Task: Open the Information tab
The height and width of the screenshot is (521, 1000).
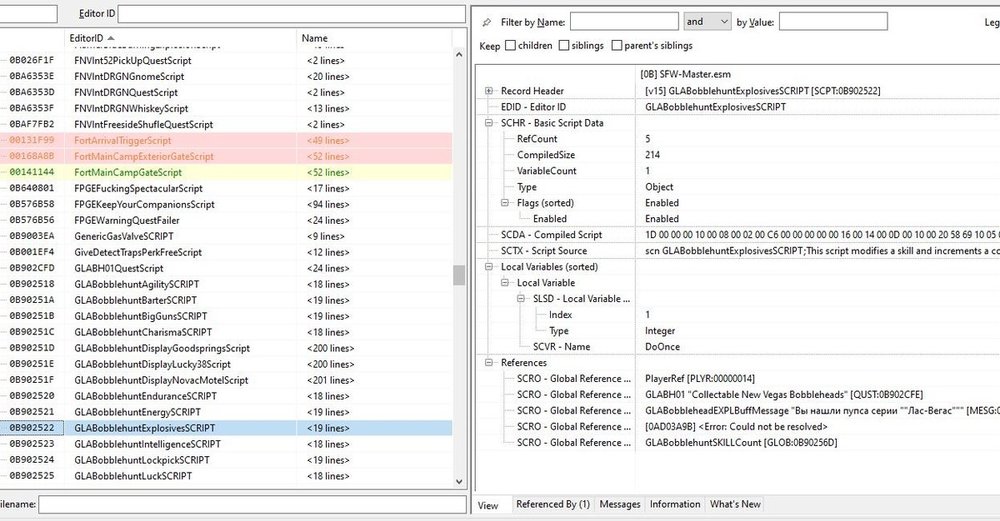Action: (x=675, y=504)
